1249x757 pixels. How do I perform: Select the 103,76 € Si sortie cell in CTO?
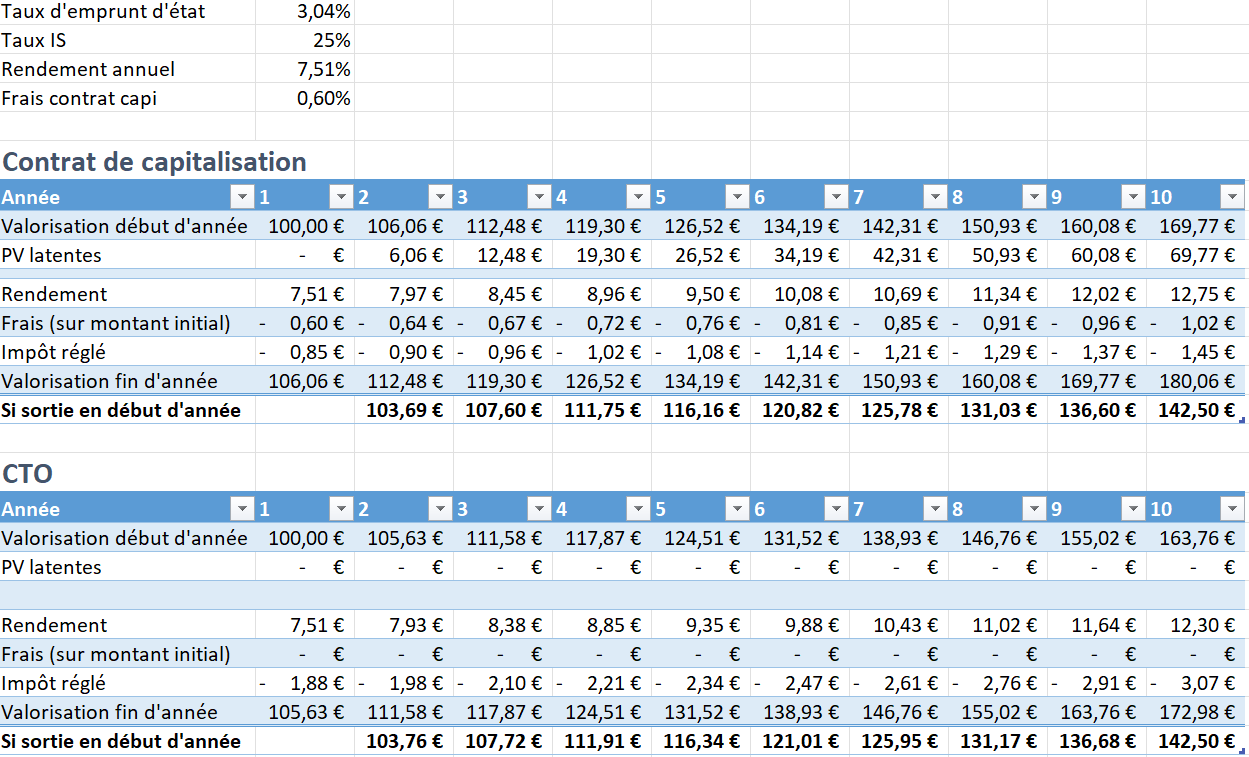click(x=405, y=741)
